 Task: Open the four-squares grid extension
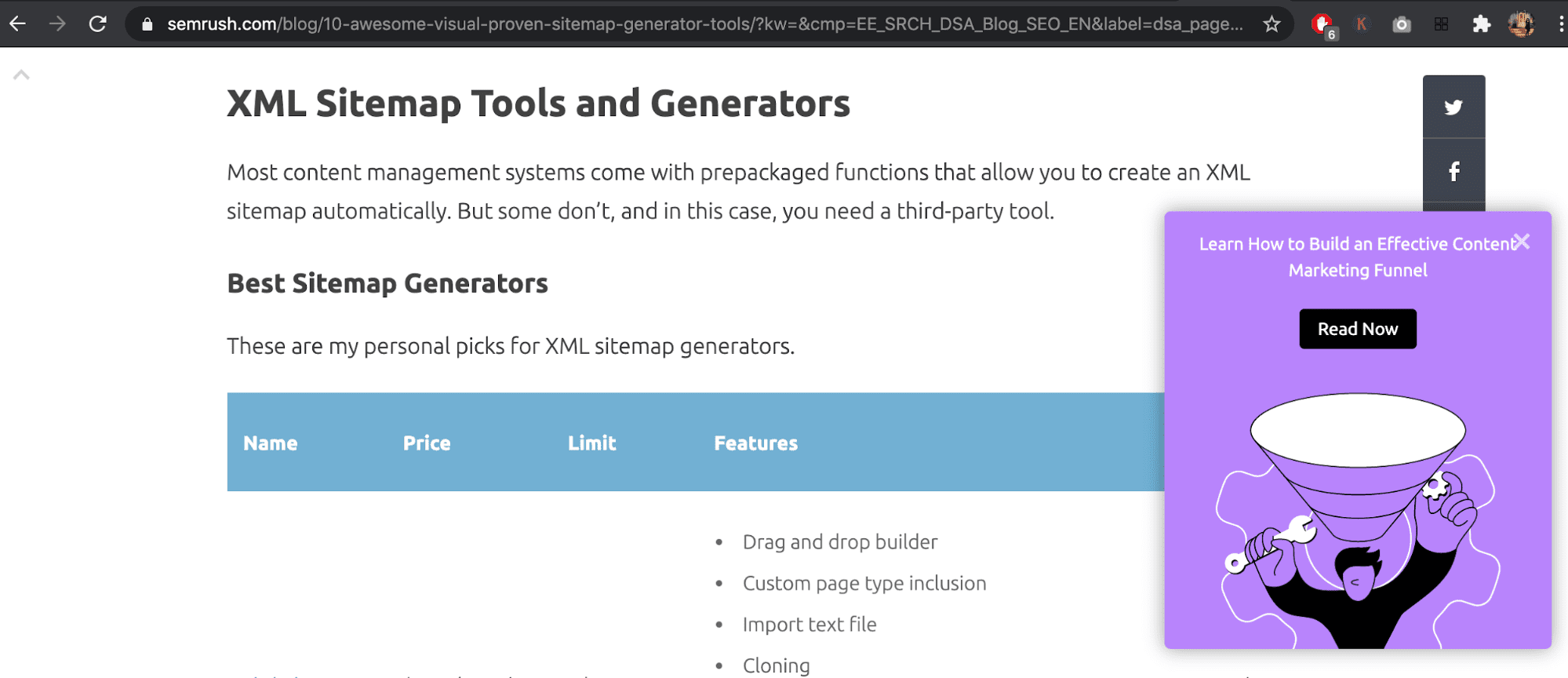pos(1442,24)
